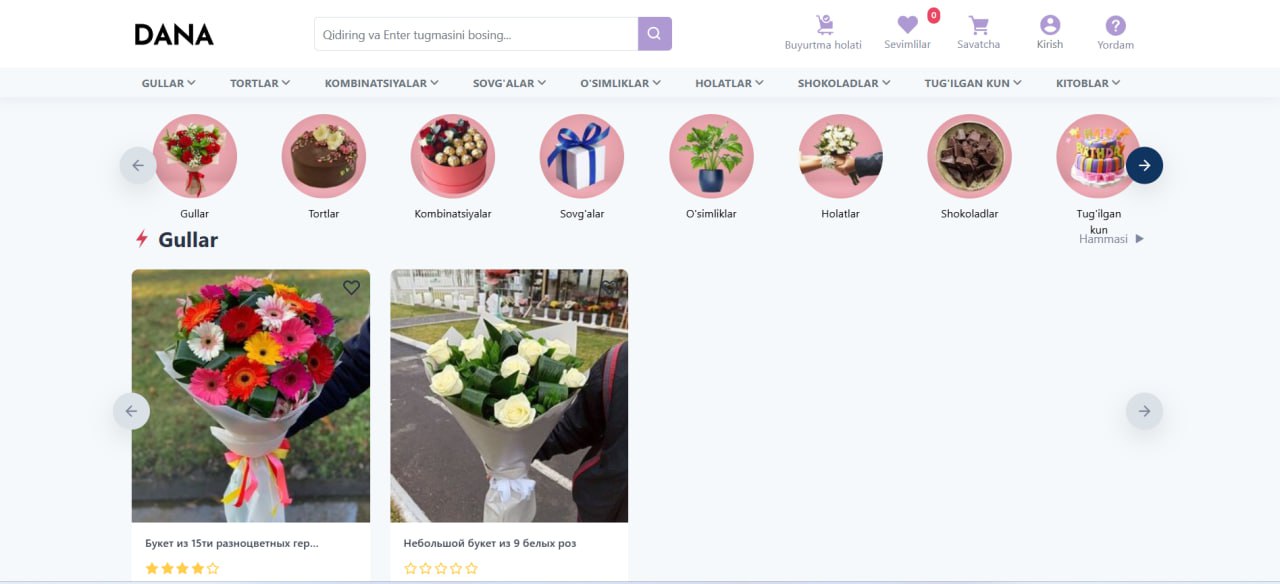
Task: Open Букет из 15ти разноцветных гер... title
Action: coord(232,543)
